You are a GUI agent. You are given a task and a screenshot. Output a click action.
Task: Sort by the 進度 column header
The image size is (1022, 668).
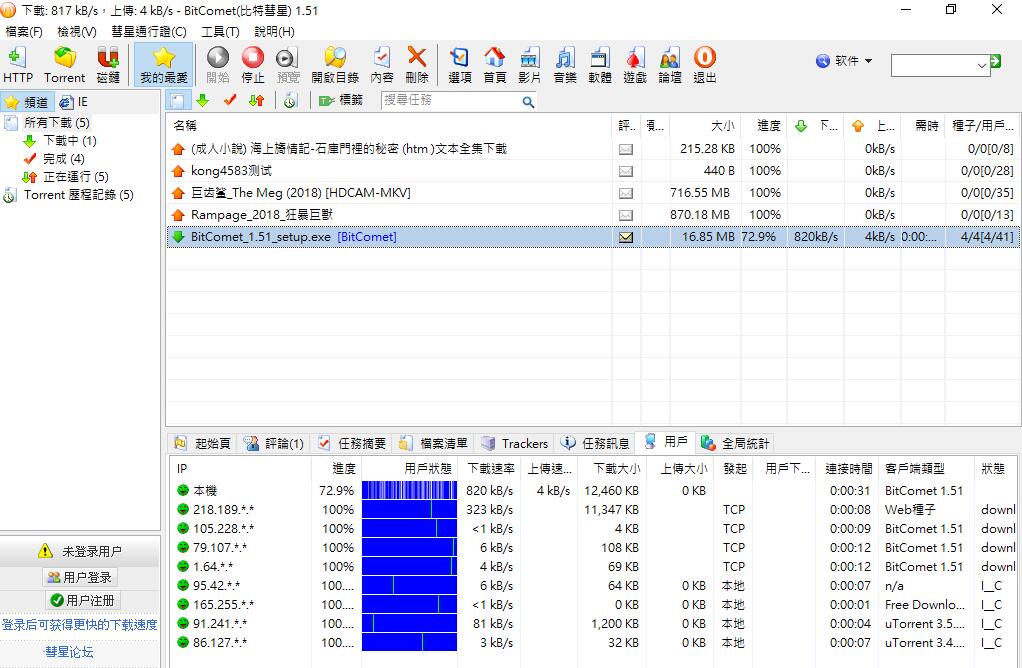click(763, 126)
